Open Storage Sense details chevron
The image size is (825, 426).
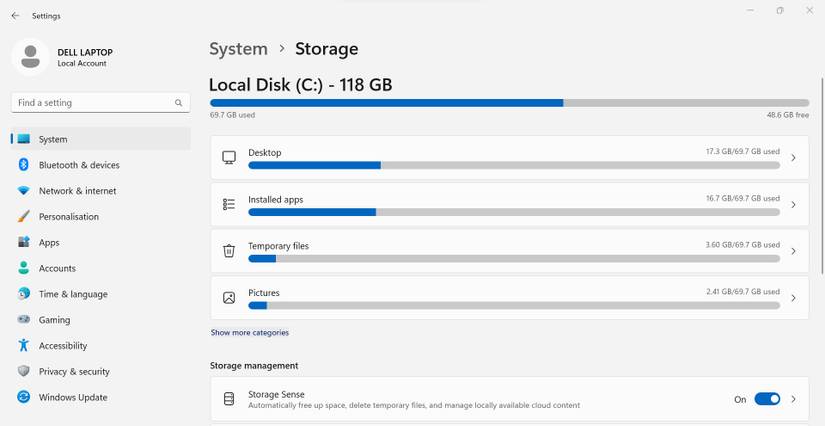click(793, 399)
